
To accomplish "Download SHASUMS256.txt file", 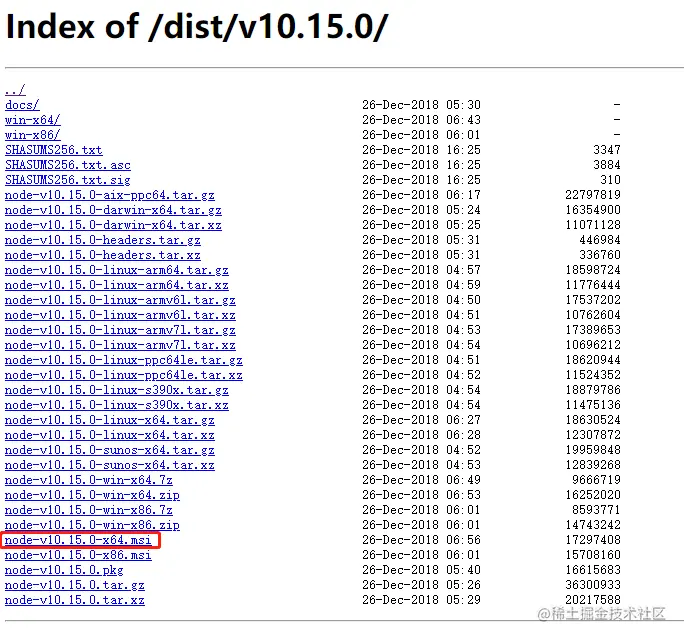I will (x=54, y=150).
